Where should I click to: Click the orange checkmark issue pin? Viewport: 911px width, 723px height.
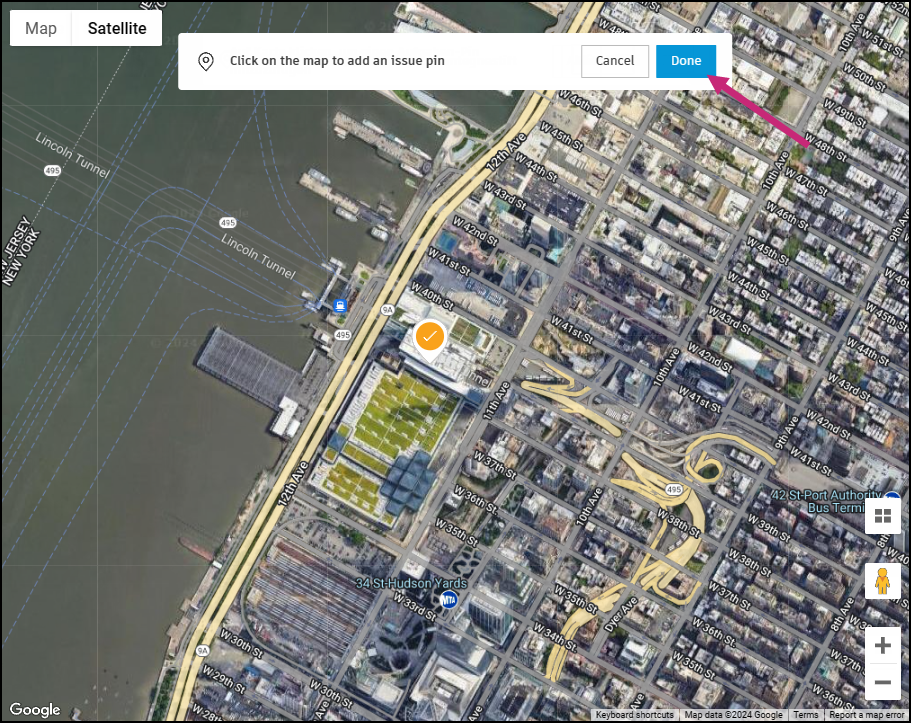click(429, 338)
